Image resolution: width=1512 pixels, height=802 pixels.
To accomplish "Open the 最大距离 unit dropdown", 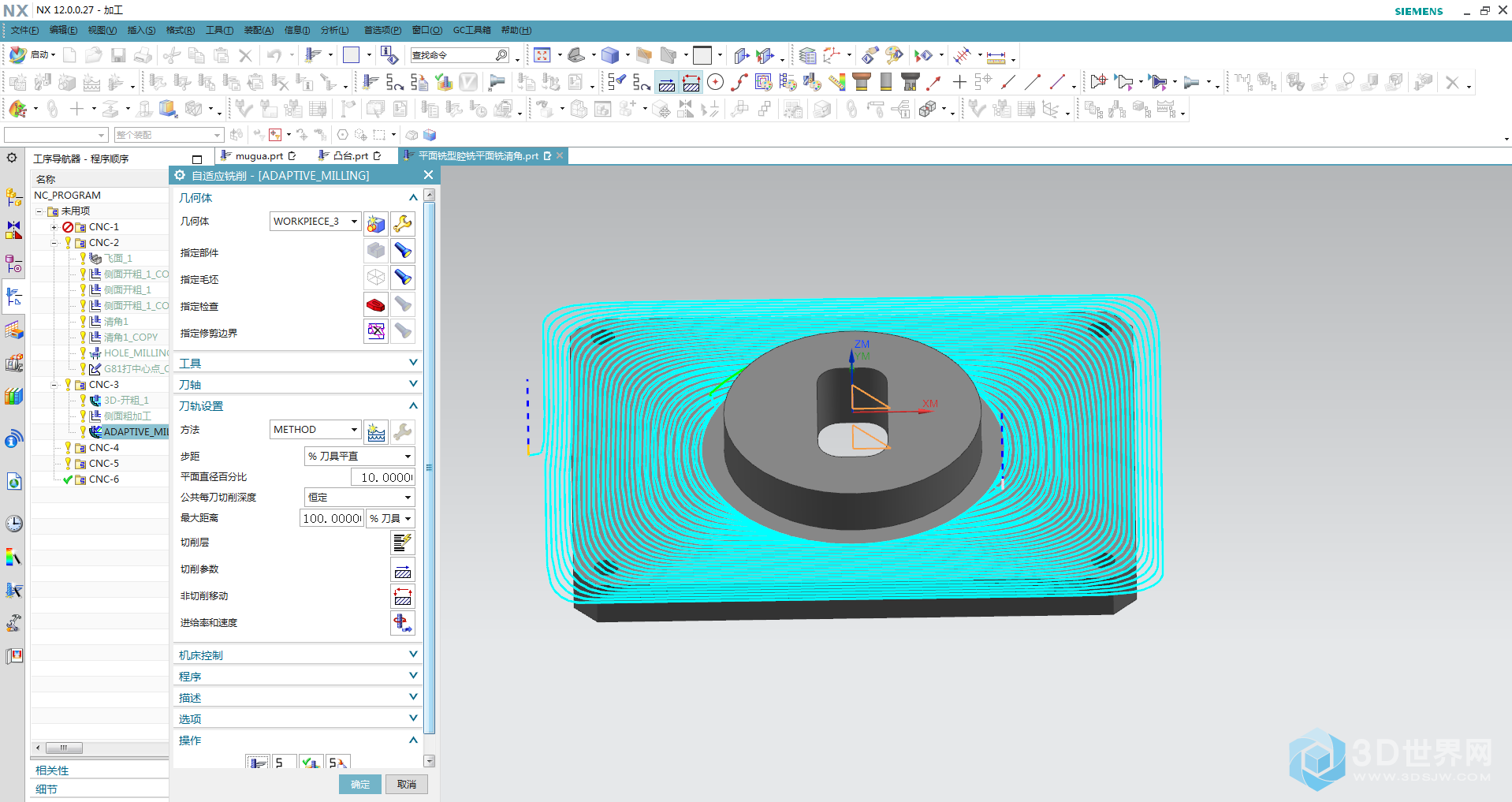I will coord(408,518).
